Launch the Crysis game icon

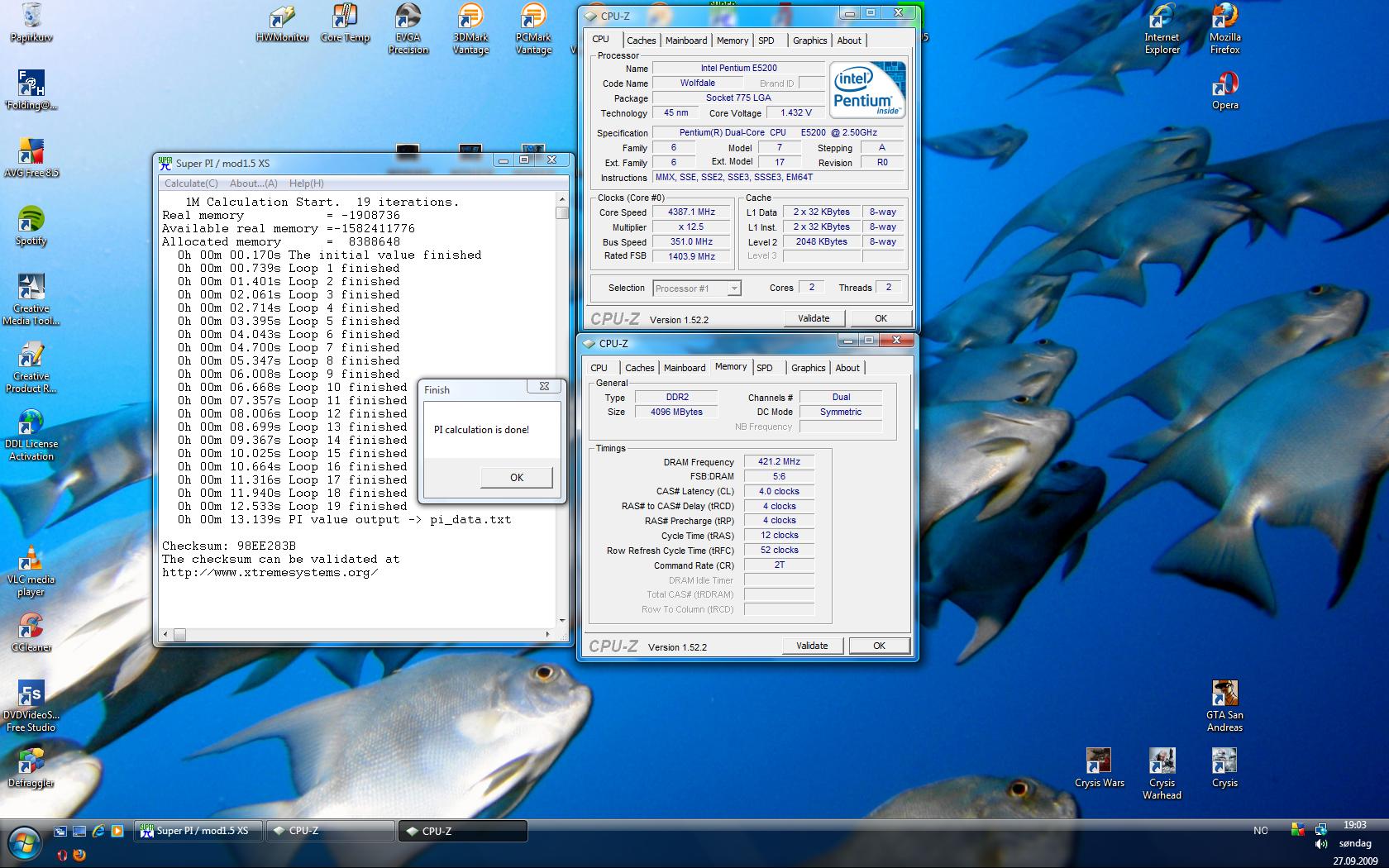click(x=1224, y=768)
